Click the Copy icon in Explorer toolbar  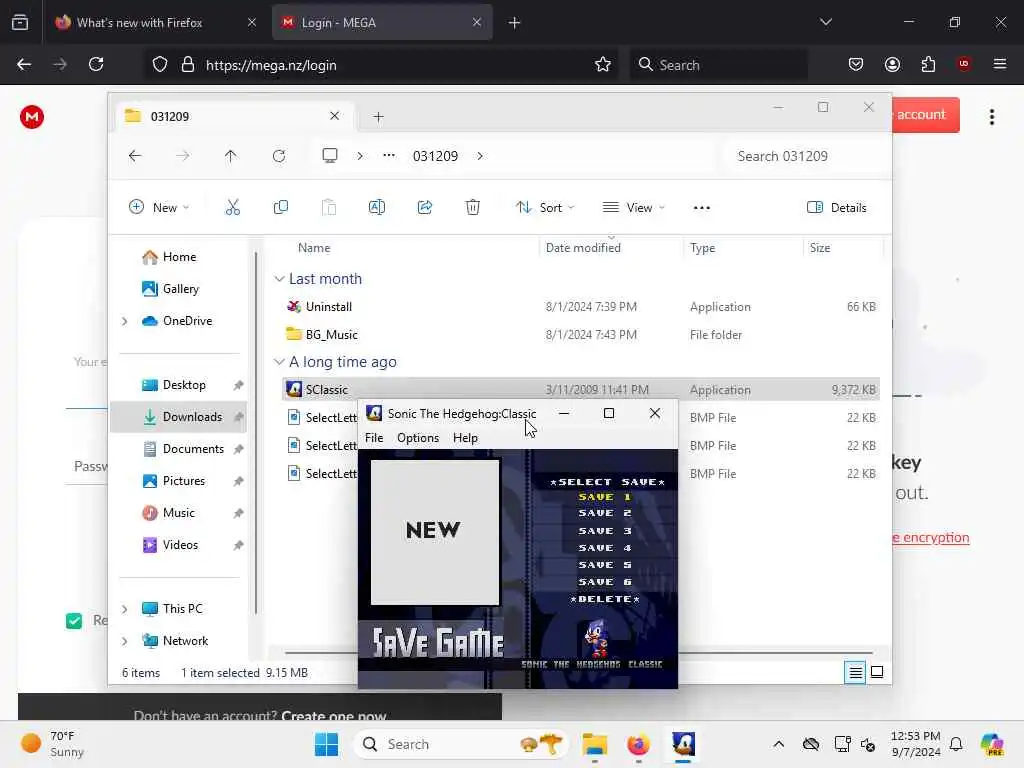tap(281, 208)
